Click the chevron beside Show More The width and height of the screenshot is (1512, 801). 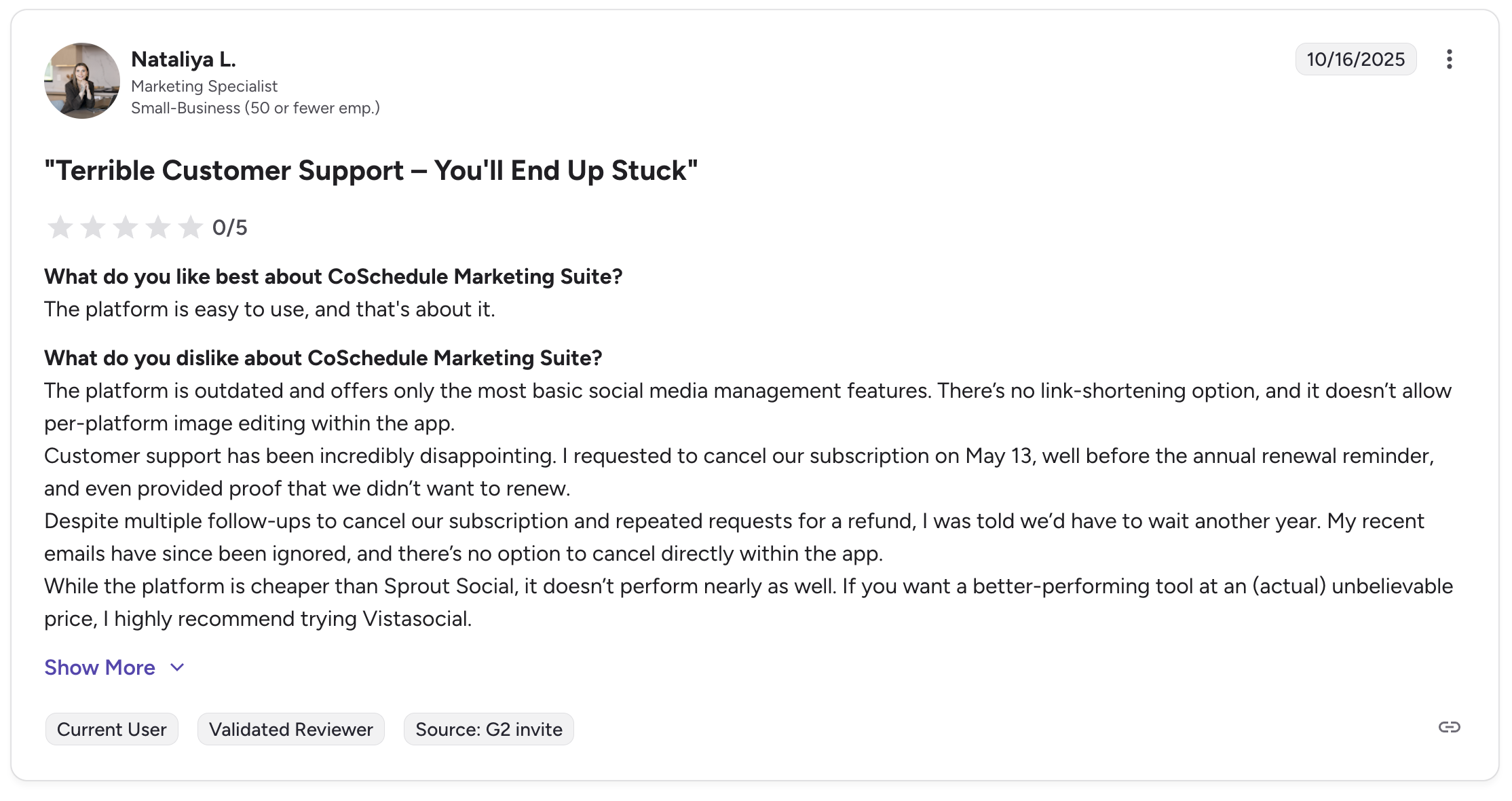coord(176,667)
